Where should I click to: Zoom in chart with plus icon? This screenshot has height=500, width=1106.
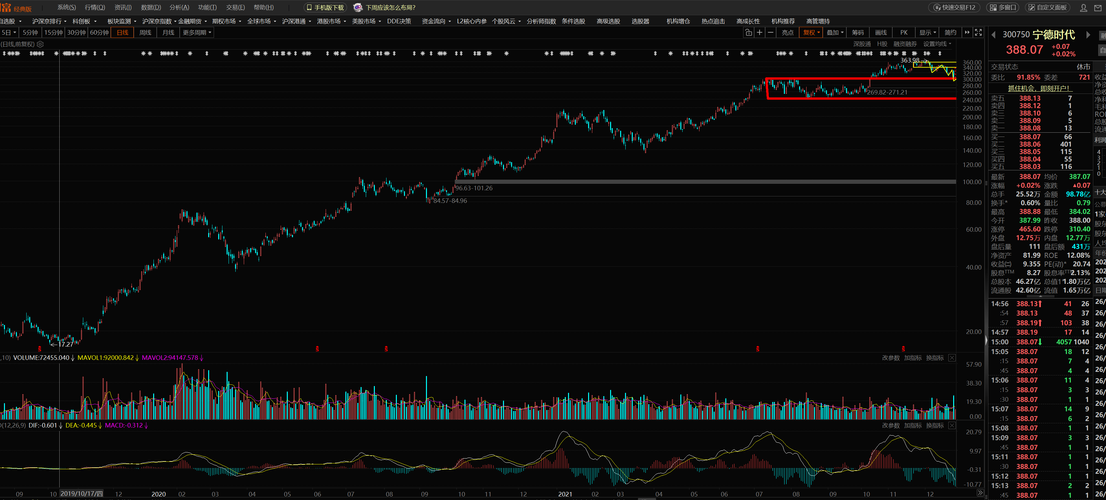coord(760,32)
